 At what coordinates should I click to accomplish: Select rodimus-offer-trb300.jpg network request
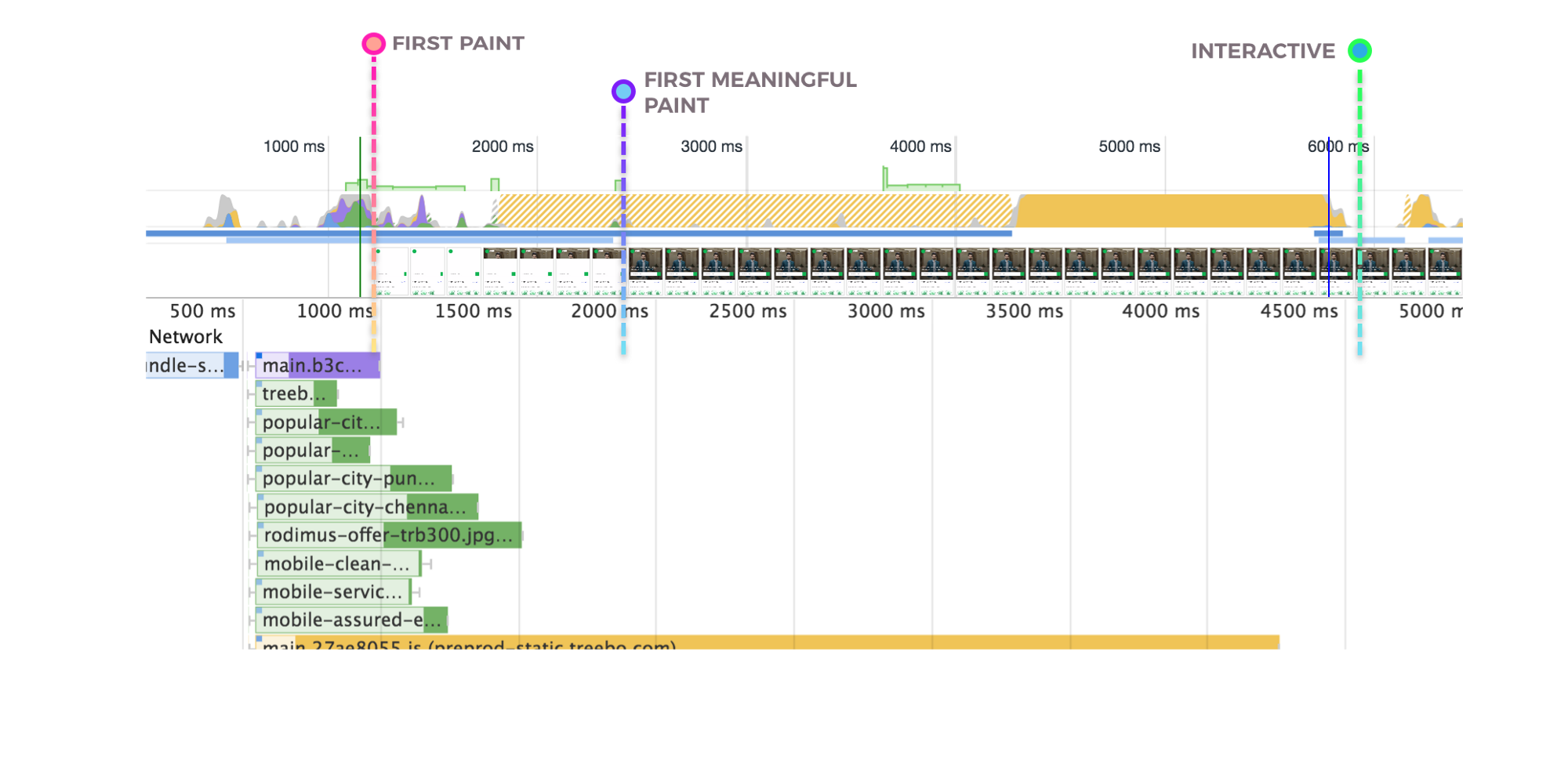[x=388, y=535]
